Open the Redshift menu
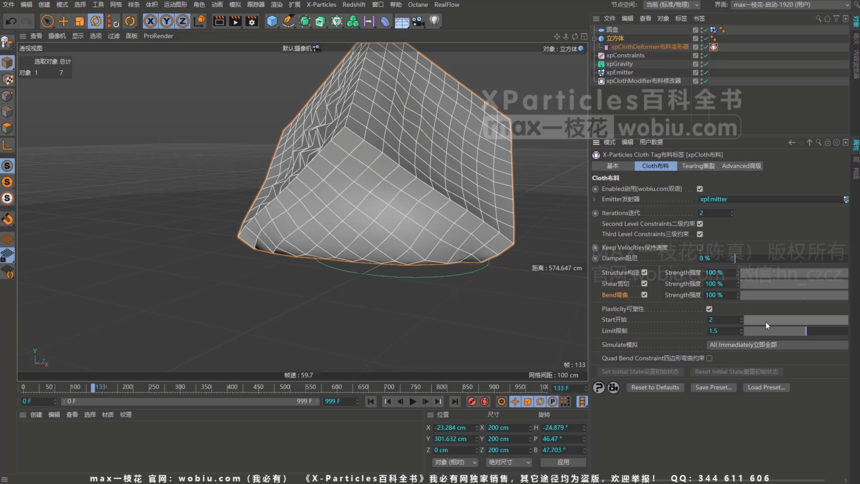860x484 pixels. click(x=354, y=4)
